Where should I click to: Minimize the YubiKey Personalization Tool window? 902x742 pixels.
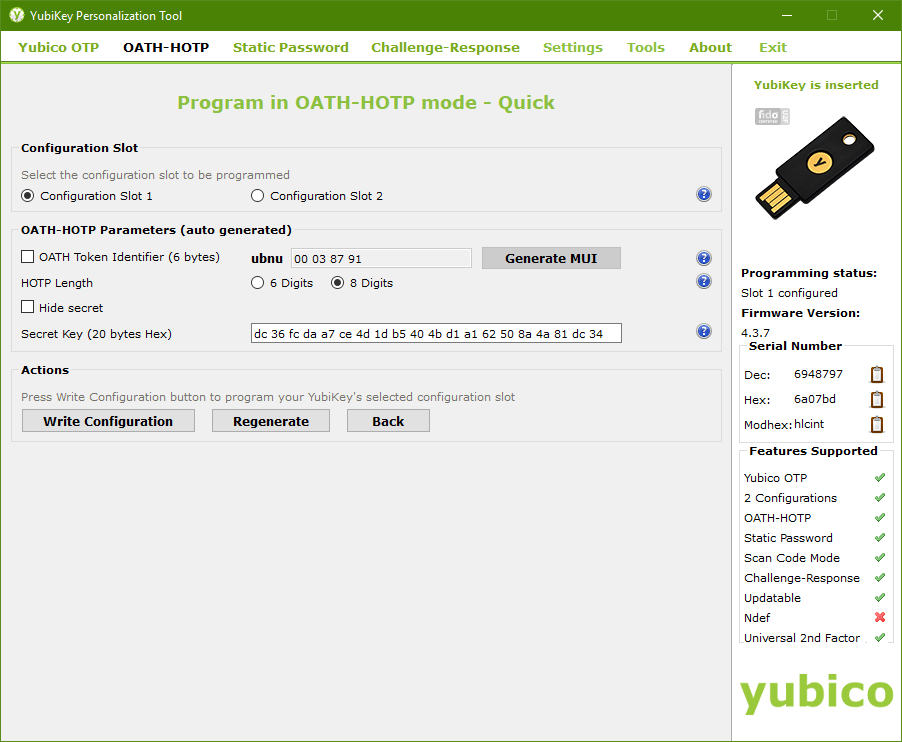click(787, 16)
